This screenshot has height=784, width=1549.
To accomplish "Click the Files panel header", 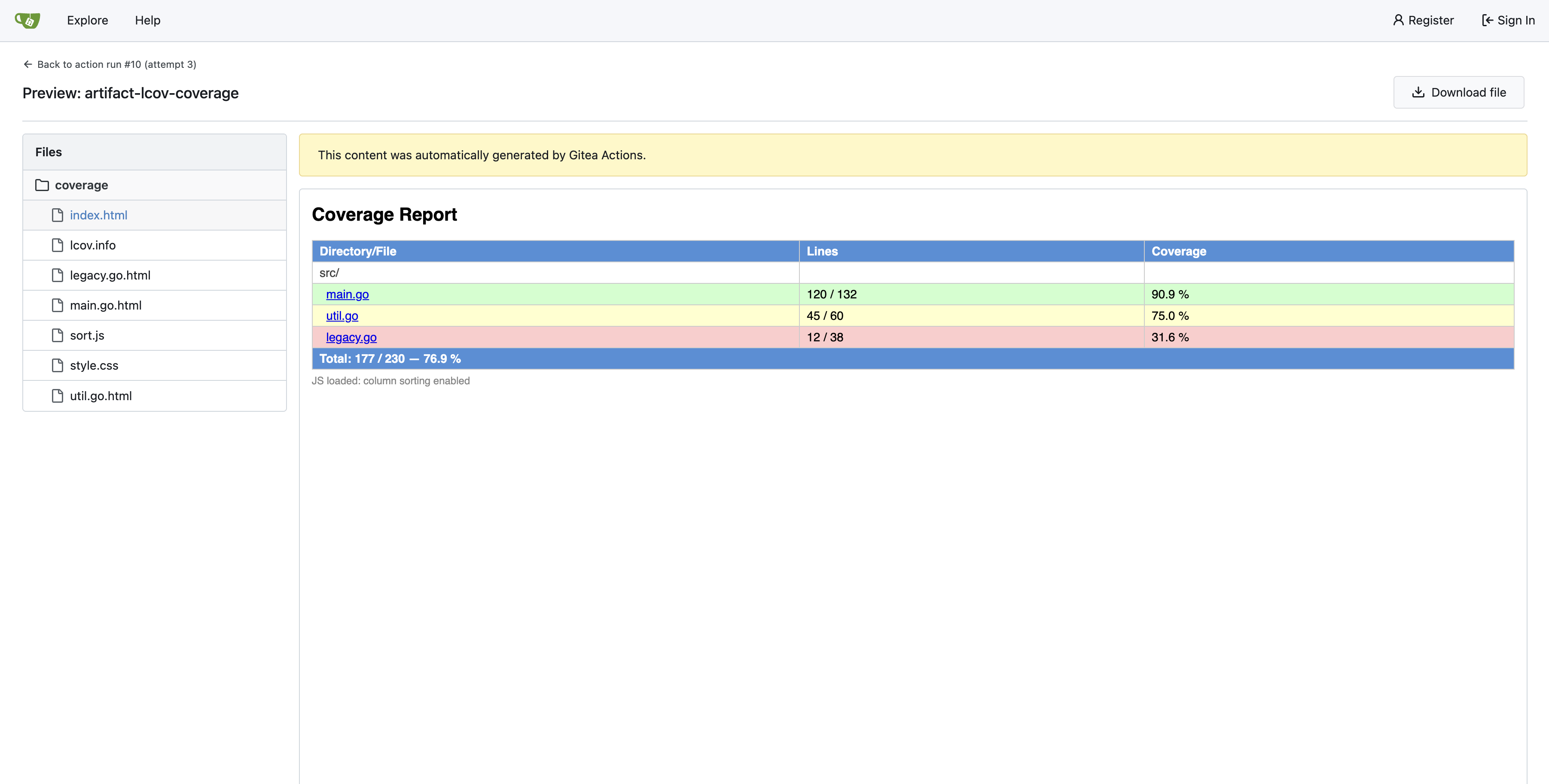I will tap(155, 152).
